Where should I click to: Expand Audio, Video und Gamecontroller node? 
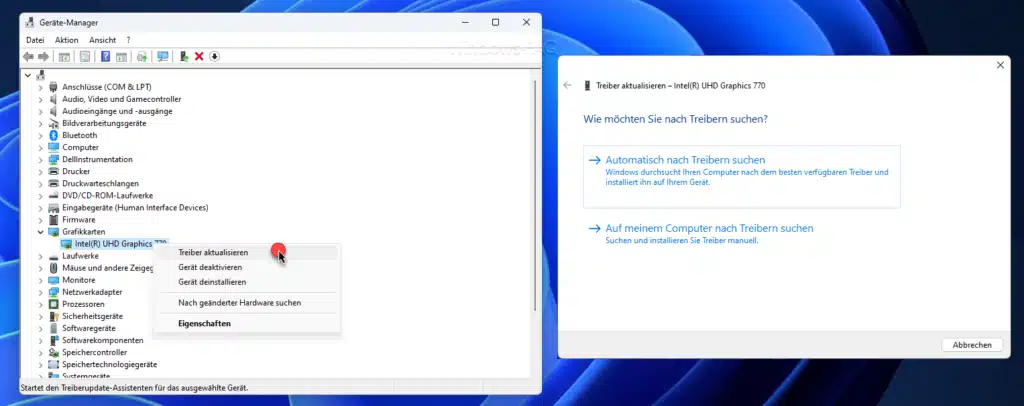(x=40, y=99)
